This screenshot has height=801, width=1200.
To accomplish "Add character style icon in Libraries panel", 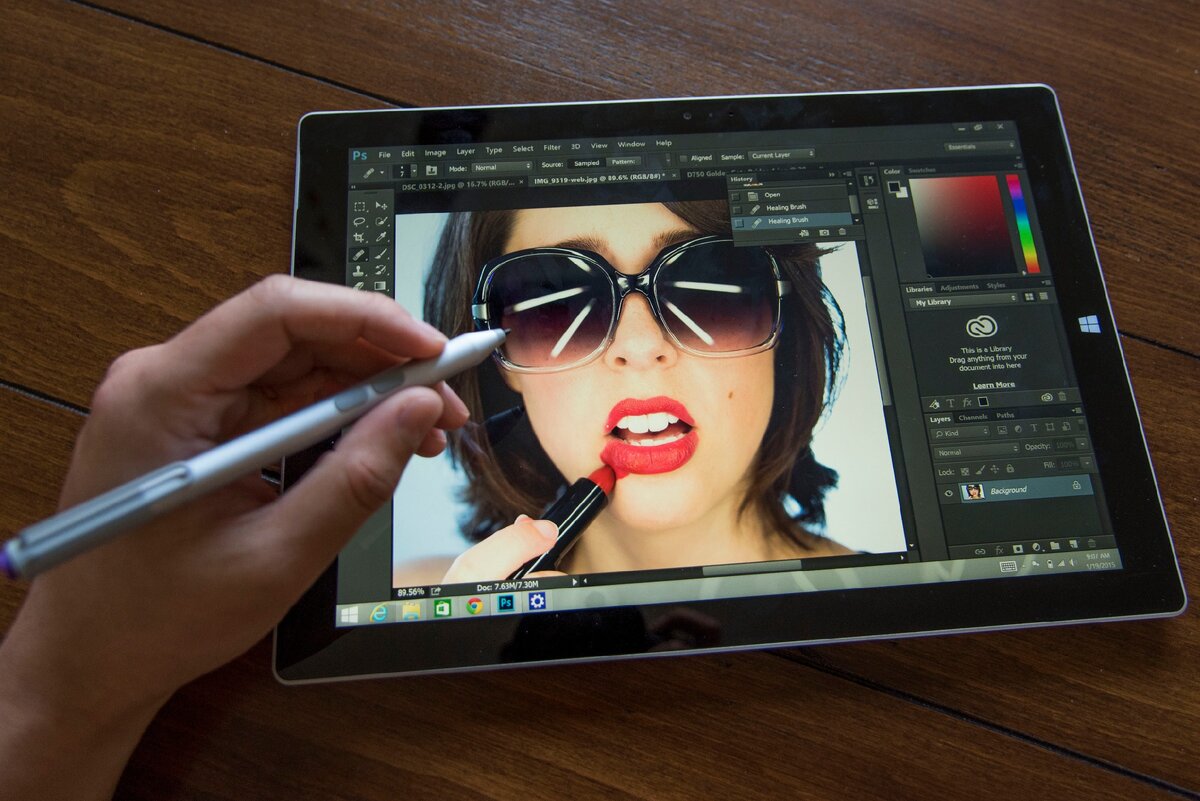I will 950,402.
